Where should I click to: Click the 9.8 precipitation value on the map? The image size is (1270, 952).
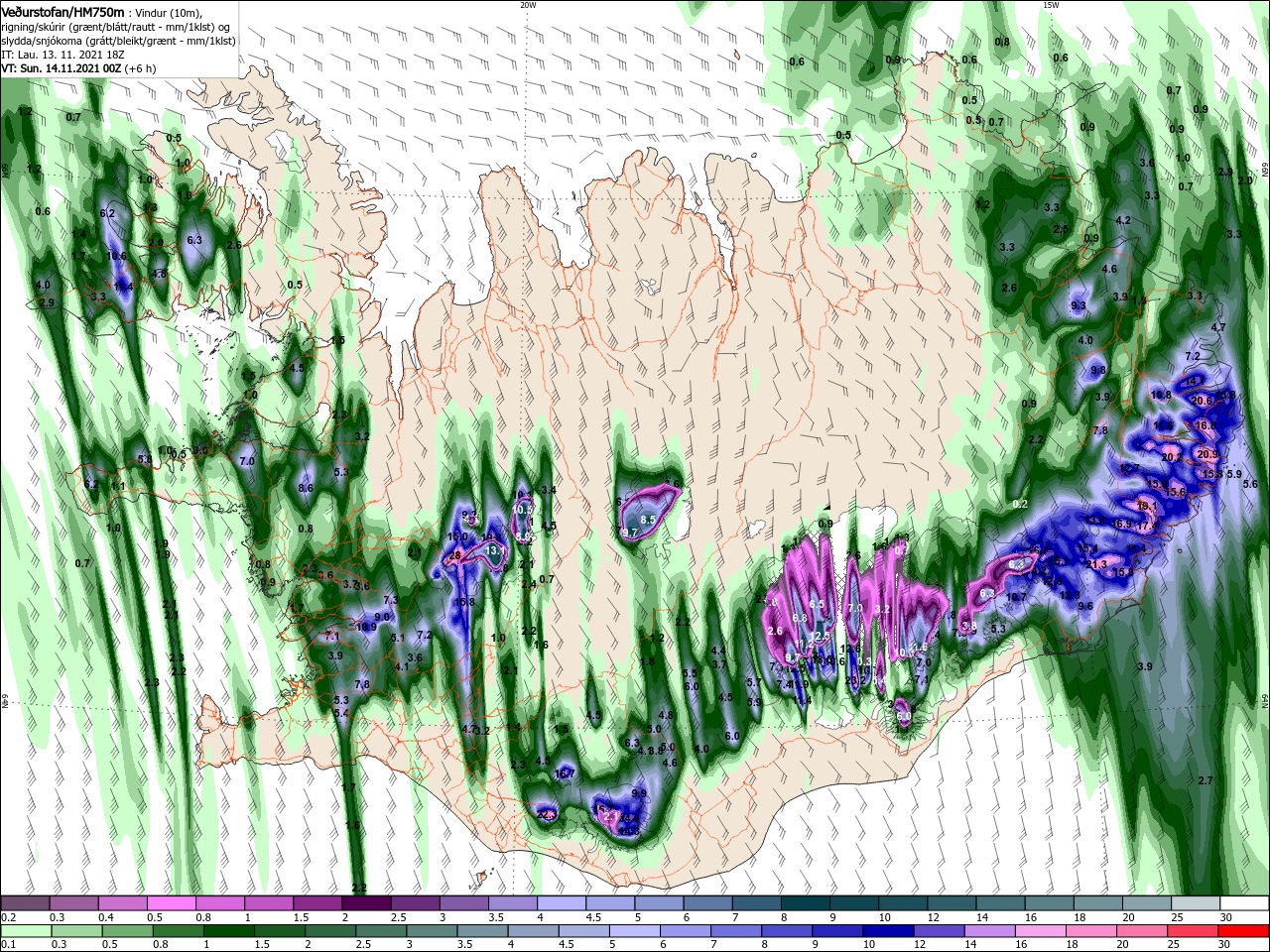tap(1098, 370)
